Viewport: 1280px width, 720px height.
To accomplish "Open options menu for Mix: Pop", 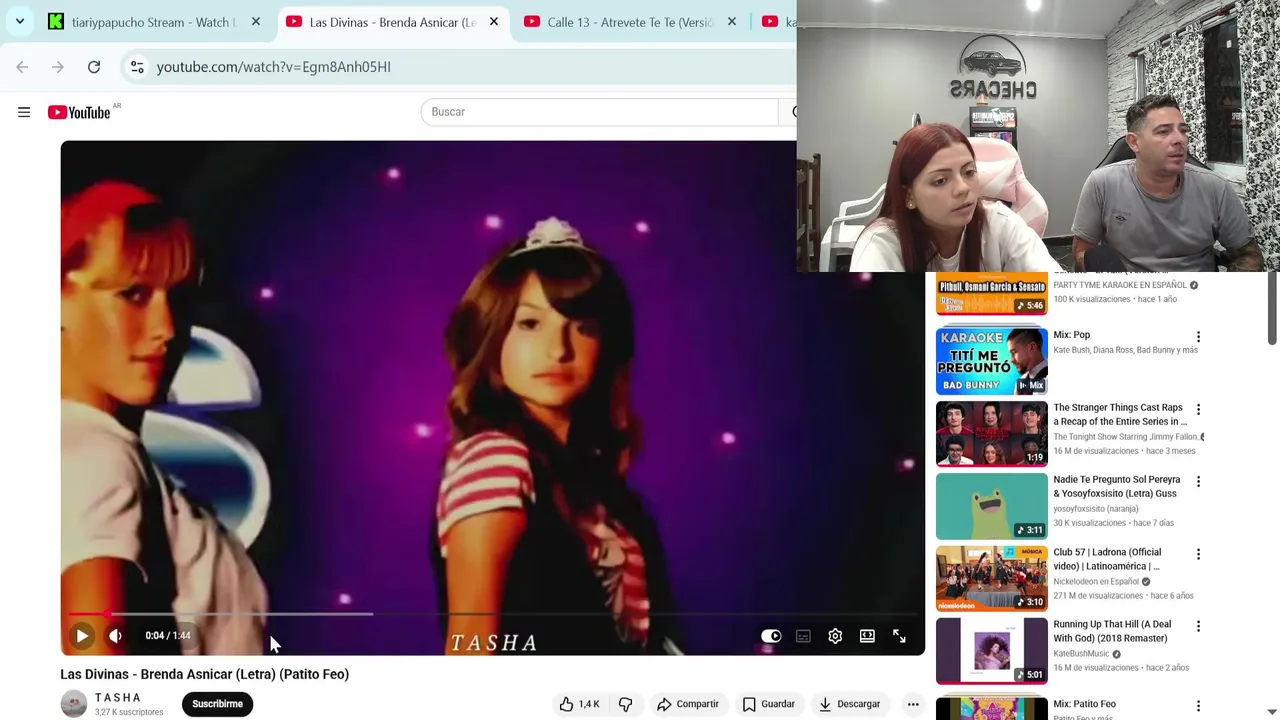I will point(1198,337).
